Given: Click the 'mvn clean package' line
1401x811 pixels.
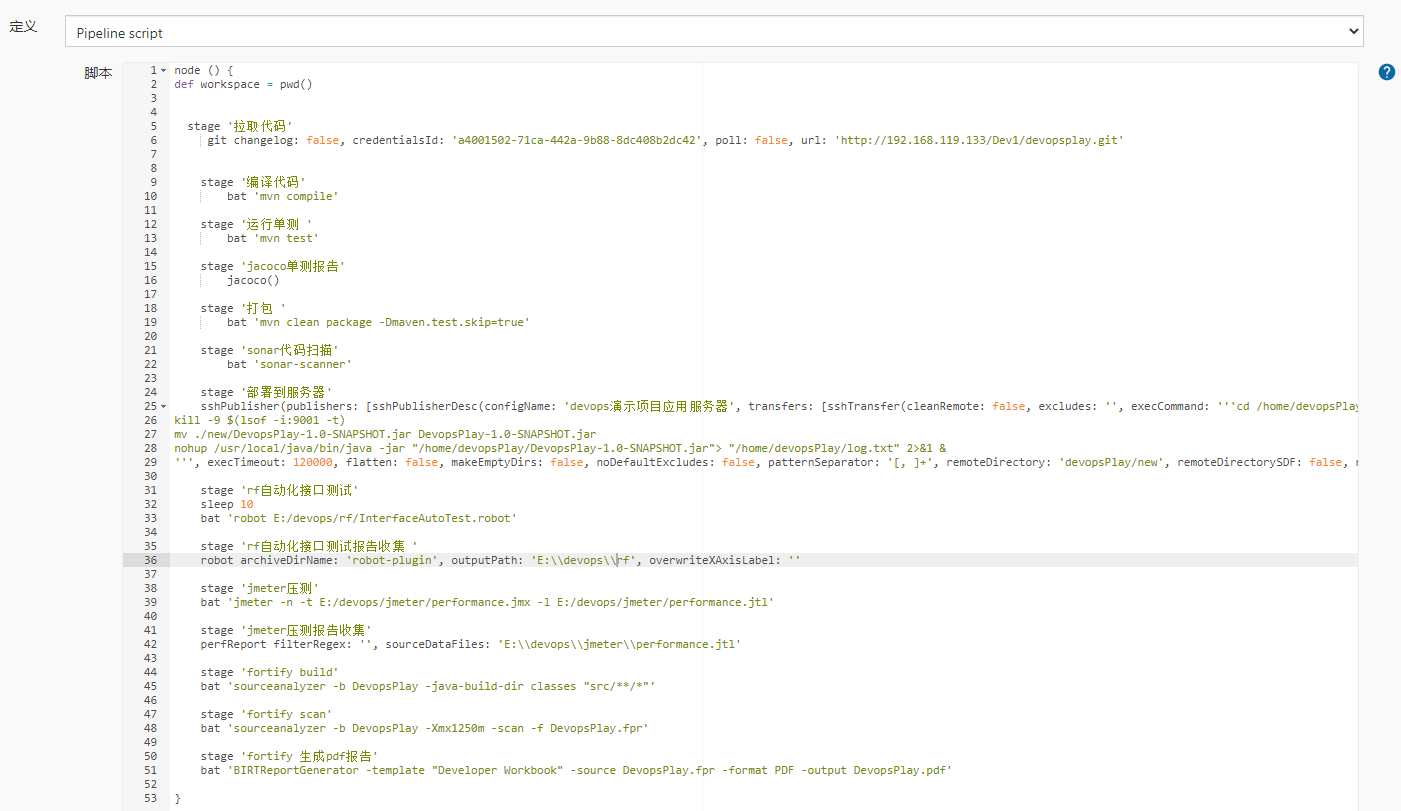Looking at the screenshot, I should [x=378, y=322].
